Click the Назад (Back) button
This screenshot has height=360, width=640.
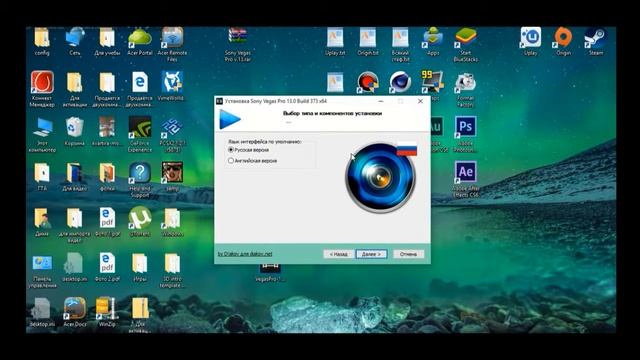pos(338,254)
